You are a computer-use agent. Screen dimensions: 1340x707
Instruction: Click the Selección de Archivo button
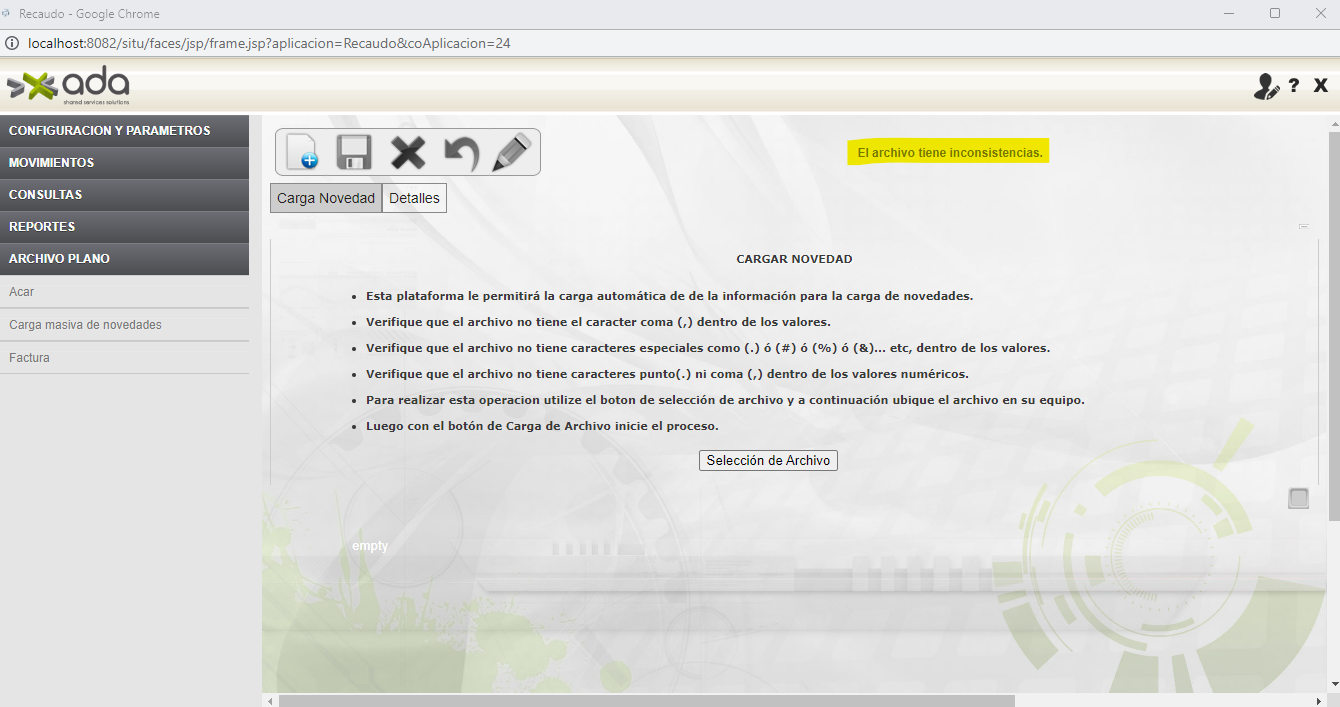pyautogui.click(x=768, y=460)
